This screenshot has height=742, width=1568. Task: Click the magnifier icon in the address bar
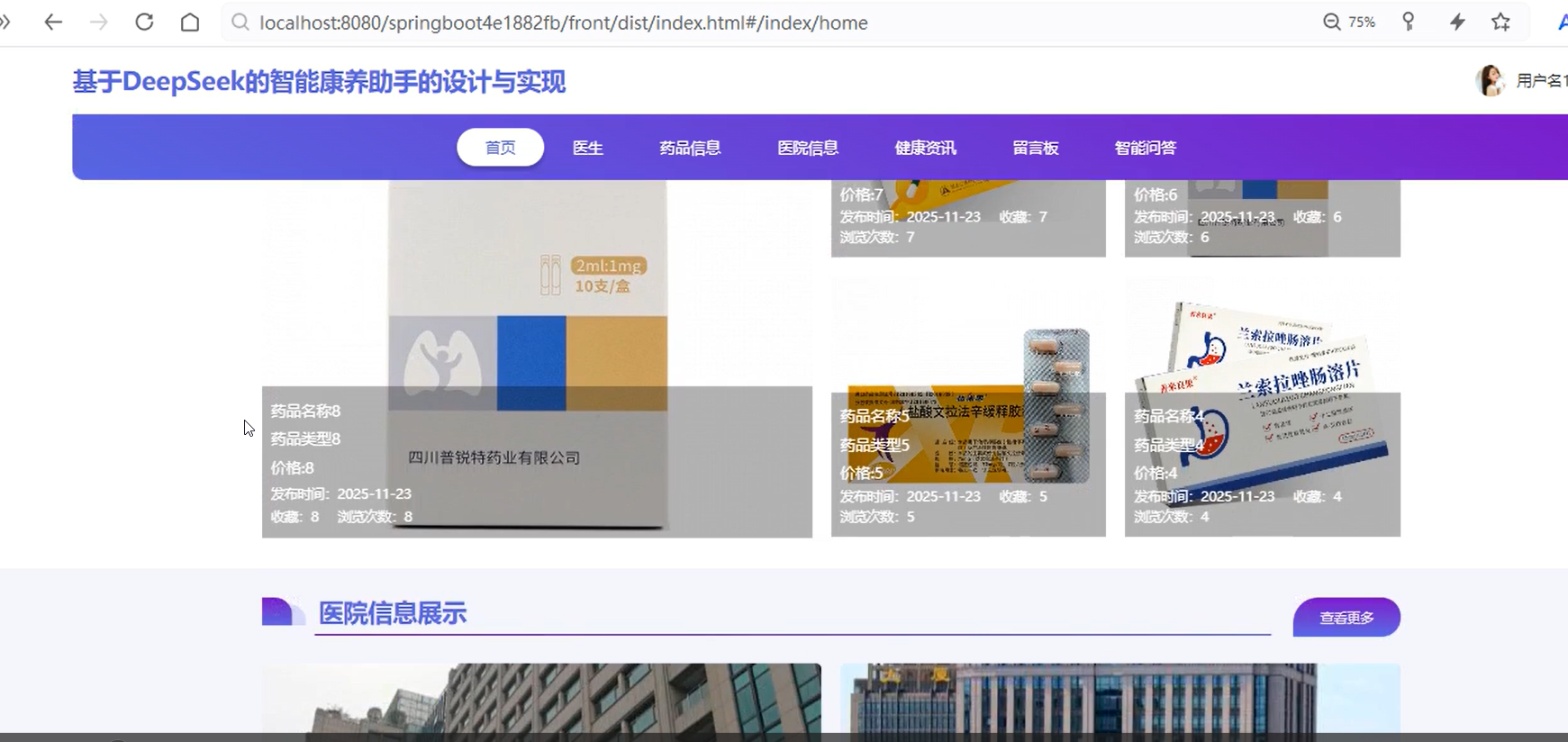pyautogui.click(x=240, y=23)
